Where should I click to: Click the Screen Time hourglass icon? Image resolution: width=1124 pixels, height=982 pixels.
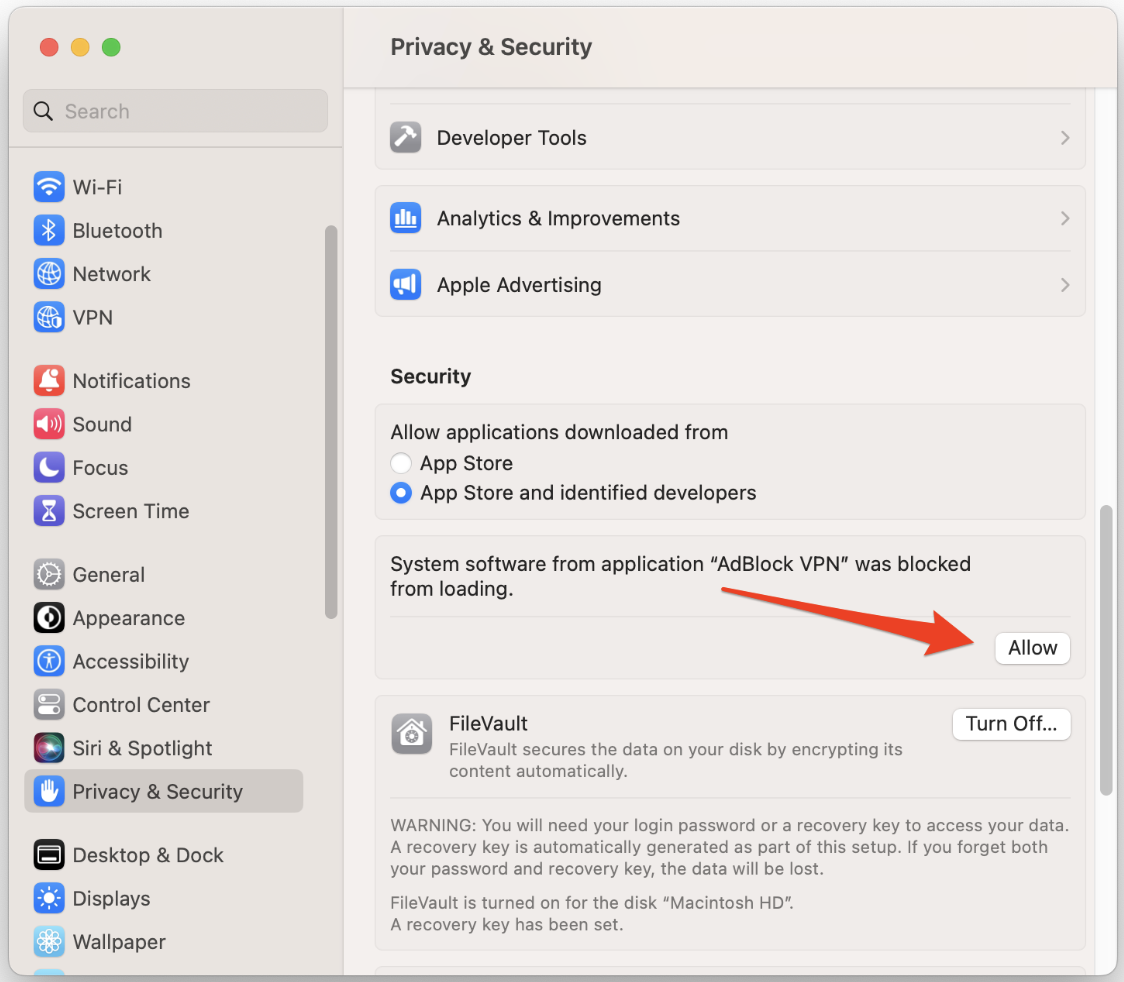pyautogui.click(x=48, y=511)
